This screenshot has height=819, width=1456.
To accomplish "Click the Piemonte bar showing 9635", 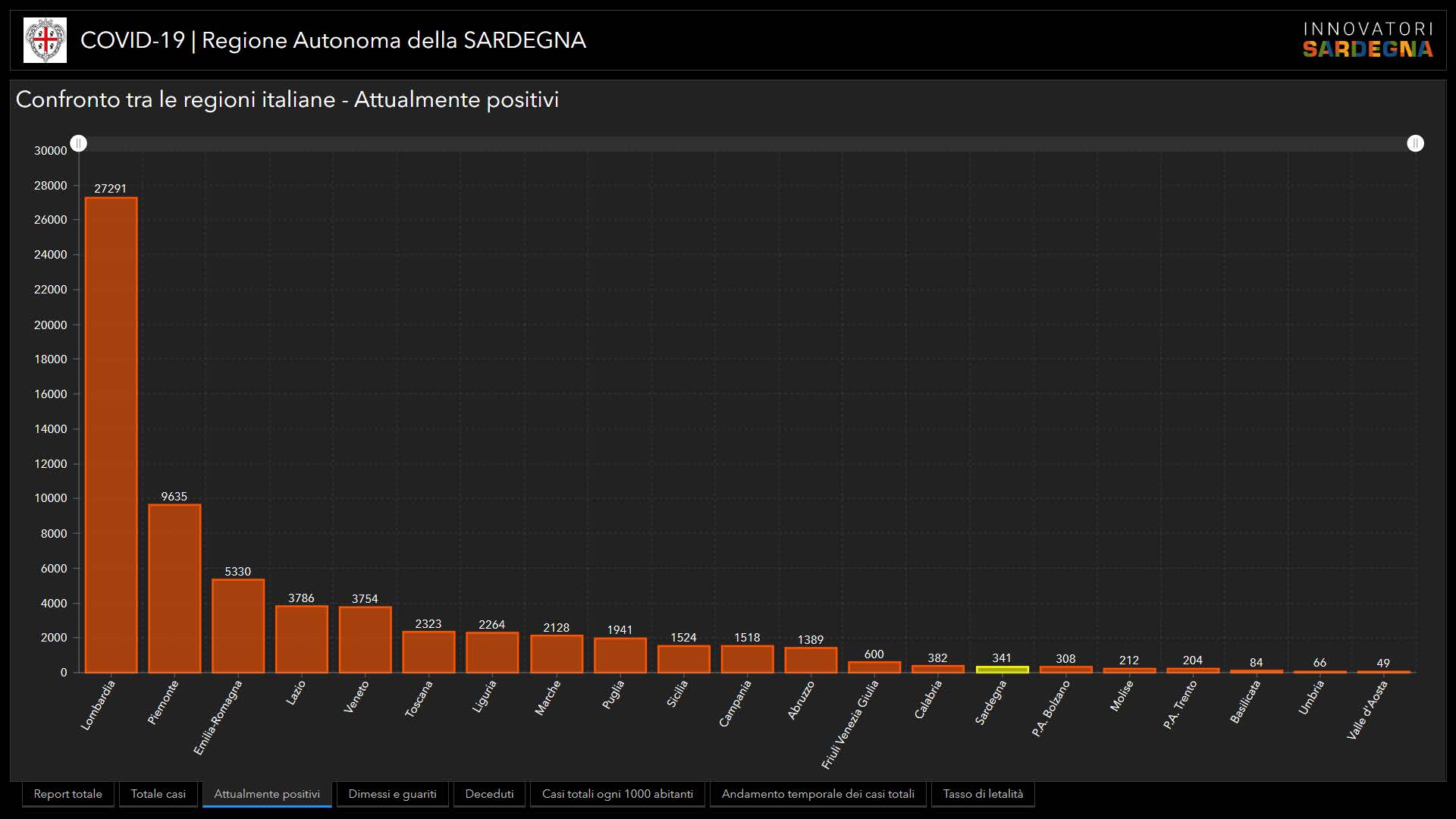I will coord(174,588).
